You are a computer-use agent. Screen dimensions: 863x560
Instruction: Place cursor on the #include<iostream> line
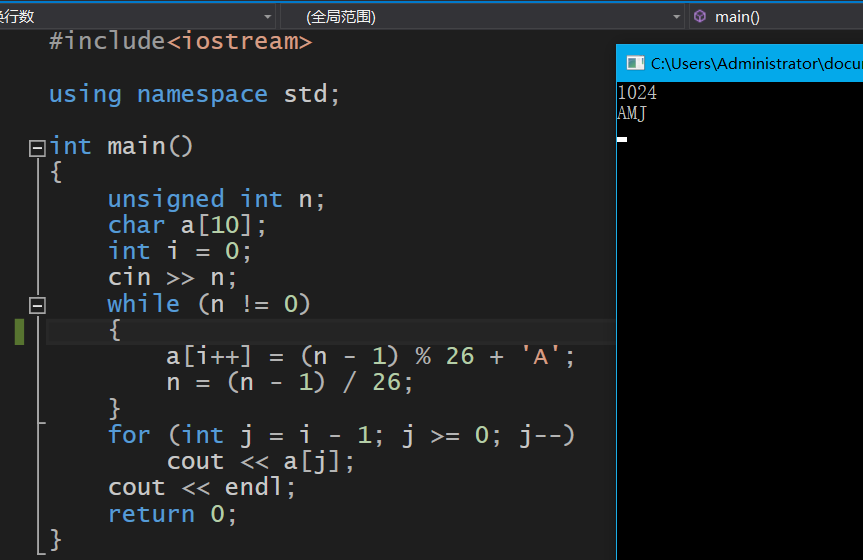pos(180,42)
